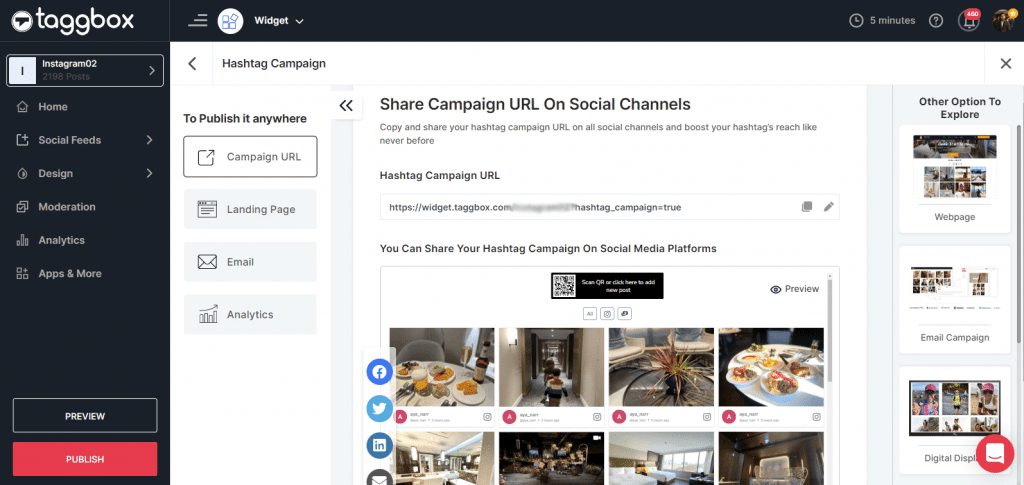Share the campaign on LinkedIn
The width and height of the screenshot is (1024, 485).
coord(379,444)
